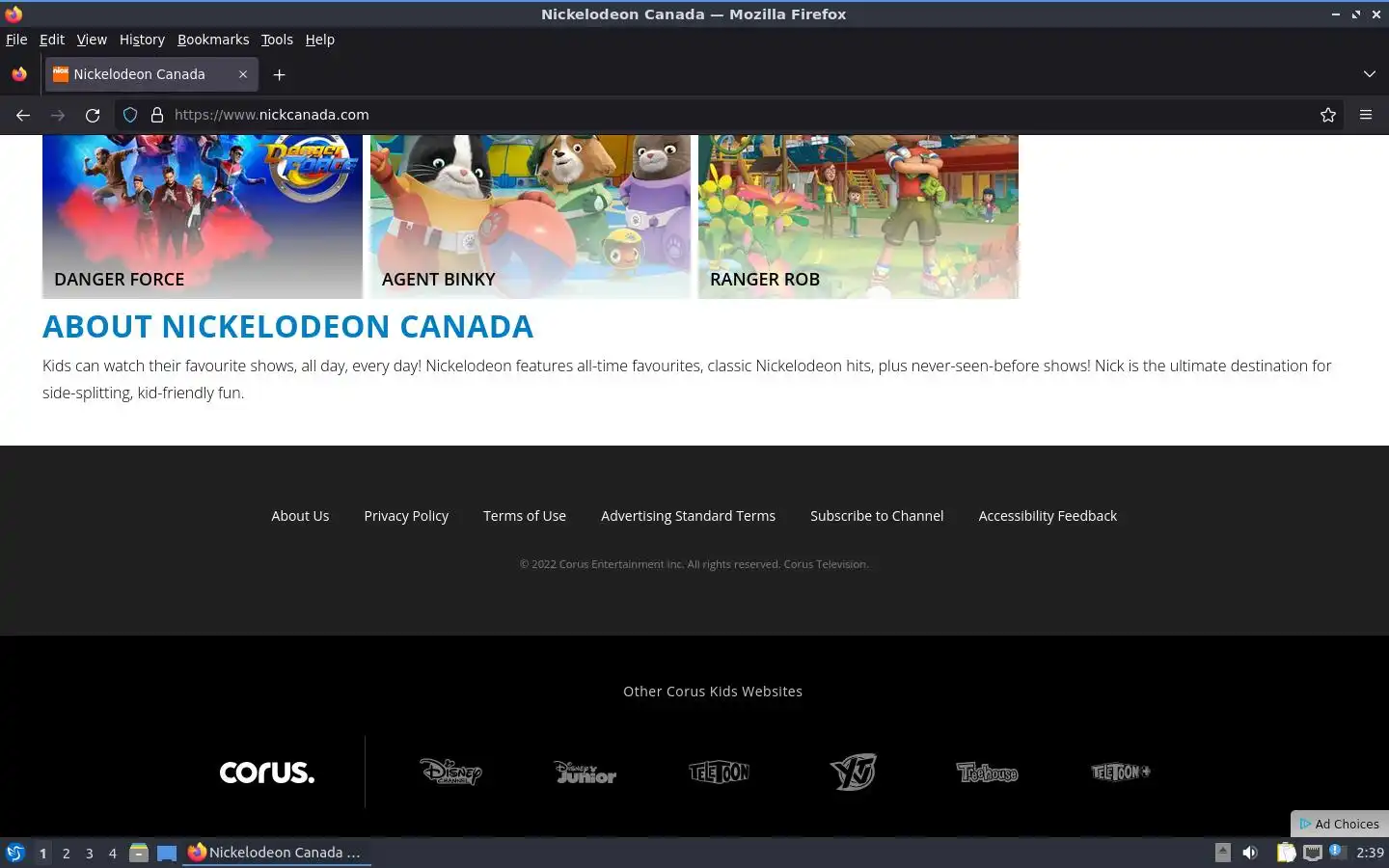Select Nickelodeon Canada taskbar window button

point(278,853)
